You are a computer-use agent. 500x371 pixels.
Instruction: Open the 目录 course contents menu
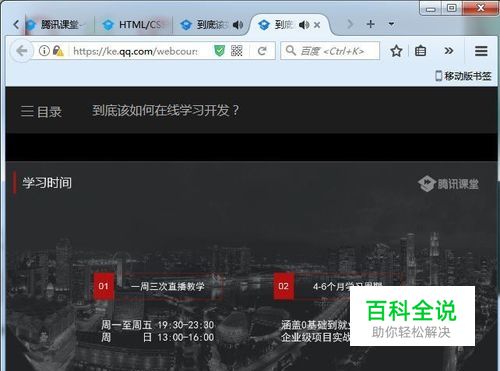coord(41,111)
